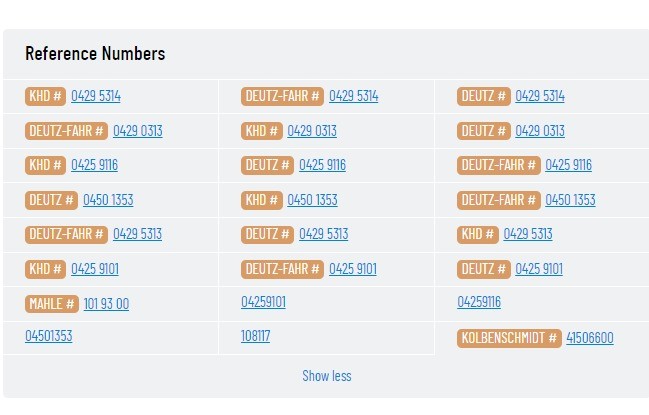Open KOLBENSCHMIDT reference number 41506600

tap(589, 338)
